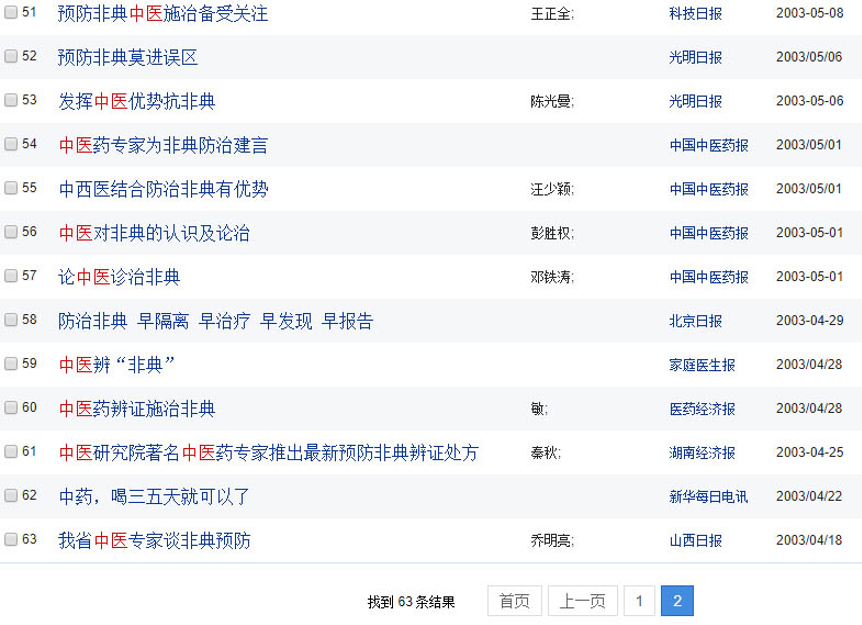Check the box for result 59
The image size is (862, 625).
(x=11, y=364)
